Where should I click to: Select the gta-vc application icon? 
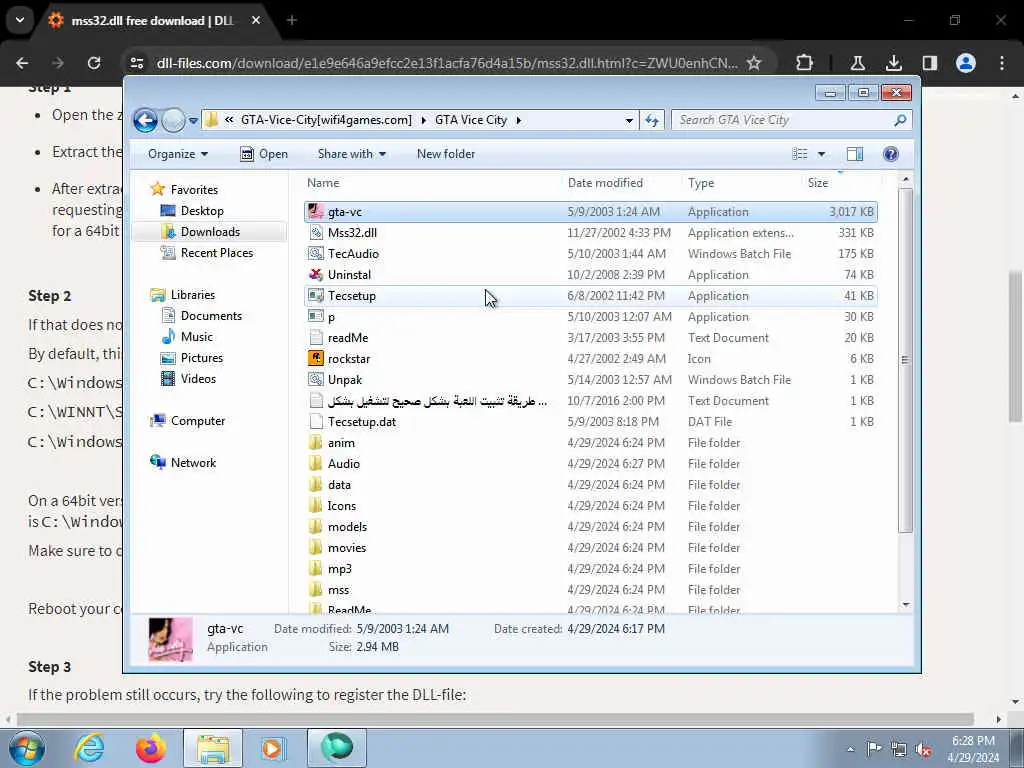coord(316,212)
